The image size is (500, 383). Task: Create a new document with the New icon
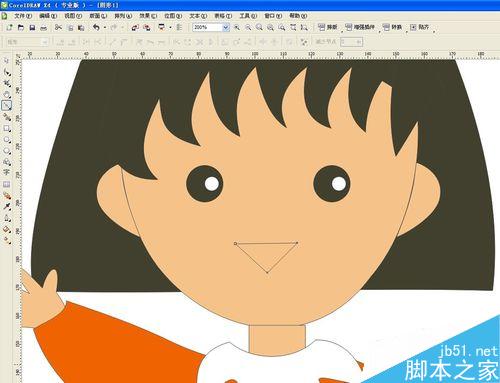[9, 27]
